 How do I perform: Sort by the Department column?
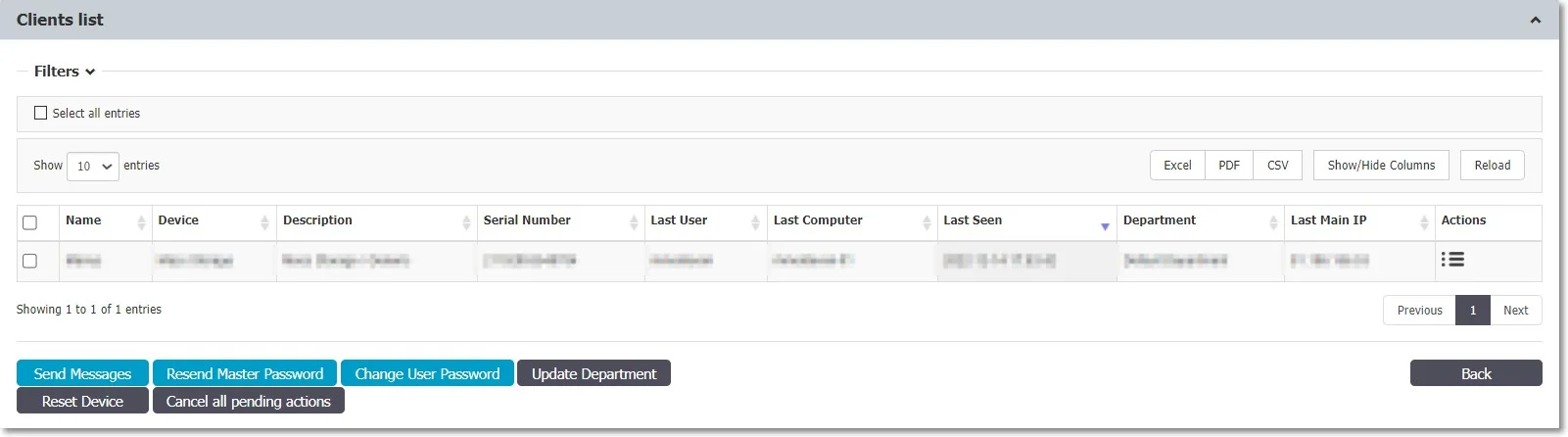pyautogui.click(x=1201, y=221)
